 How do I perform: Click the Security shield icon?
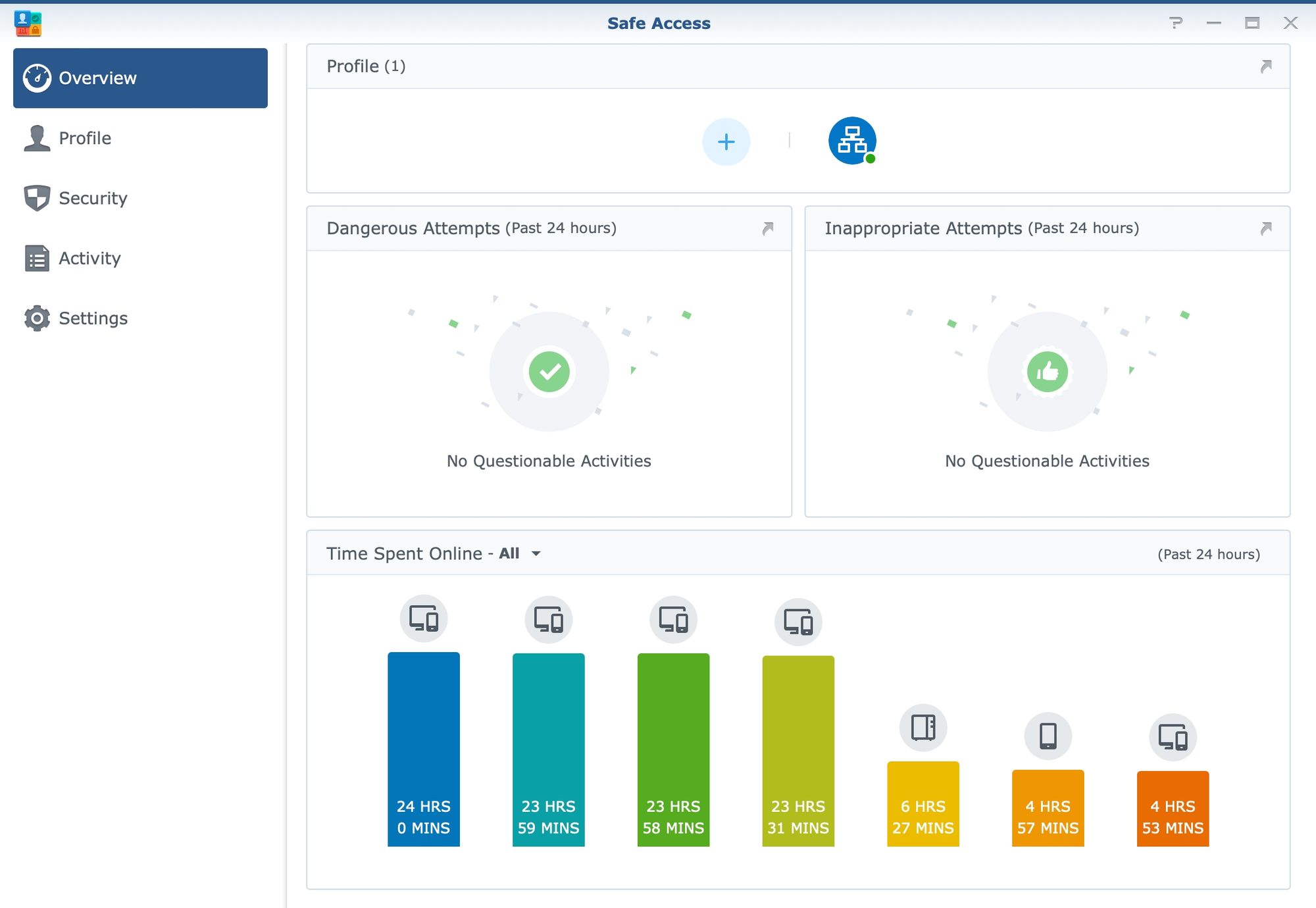(x=37, y=198)
